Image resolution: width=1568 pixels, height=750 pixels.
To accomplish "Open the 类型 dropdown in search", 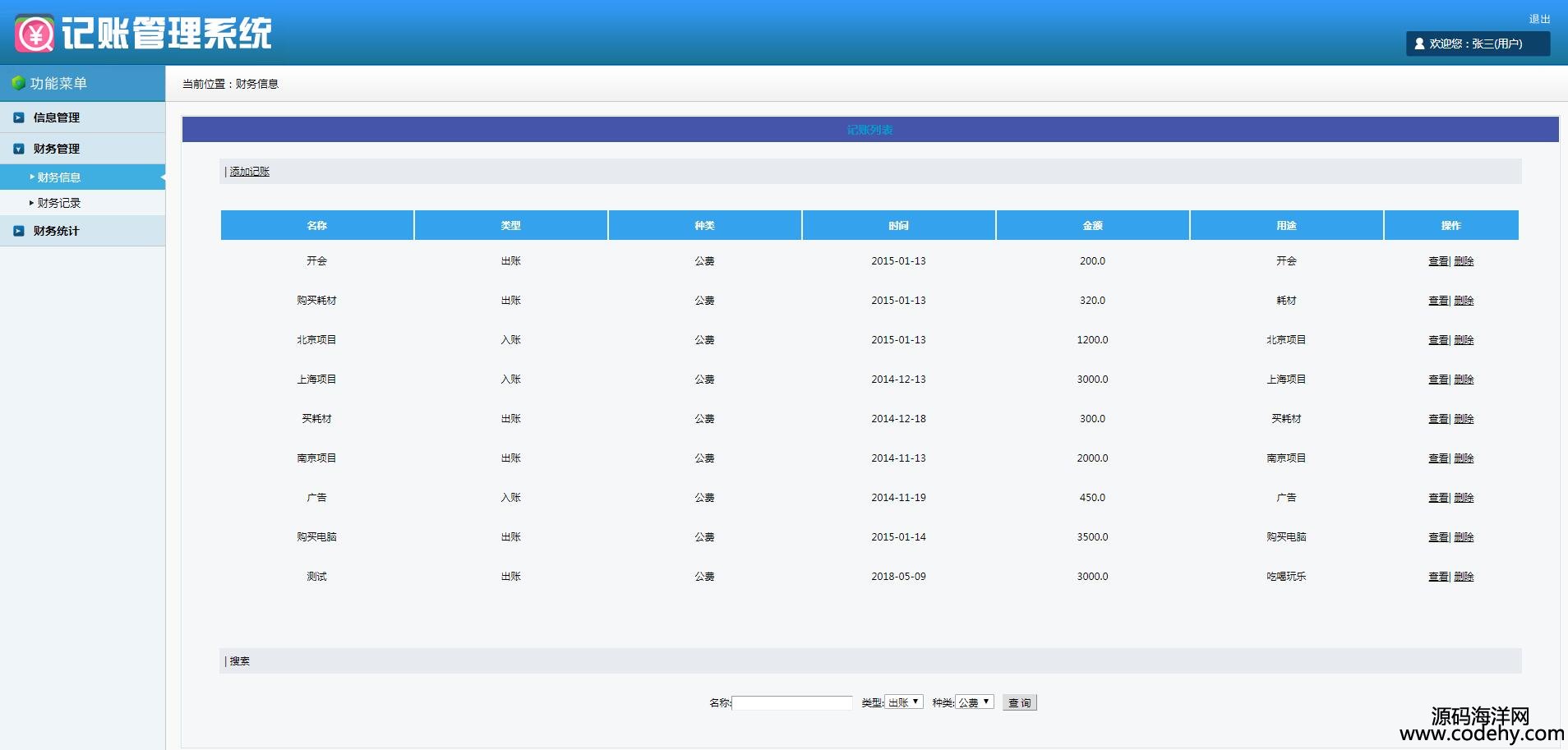I will click(x=903, y=702).
